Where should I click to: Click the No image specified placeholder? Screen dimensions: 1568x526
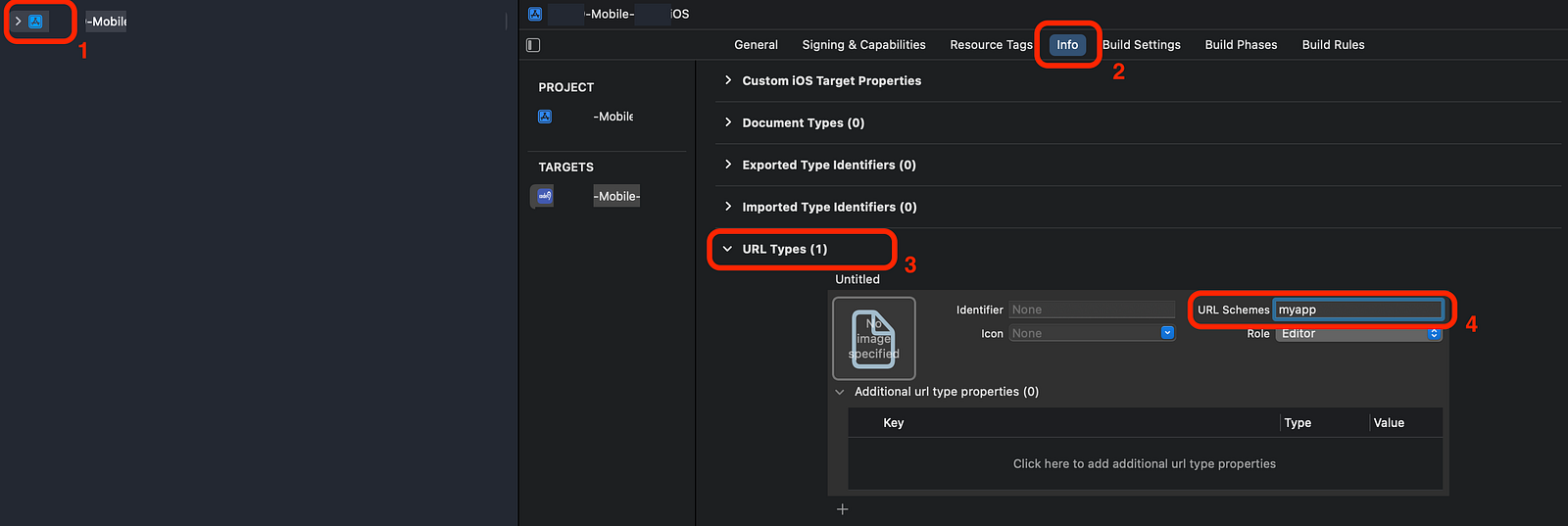coord(874,339)
